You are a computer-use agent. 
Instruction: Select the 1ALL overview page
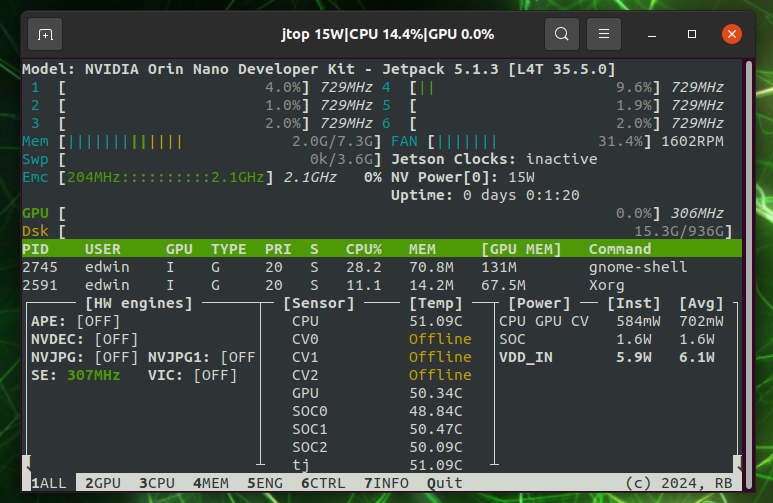click(x=49, y=483)
